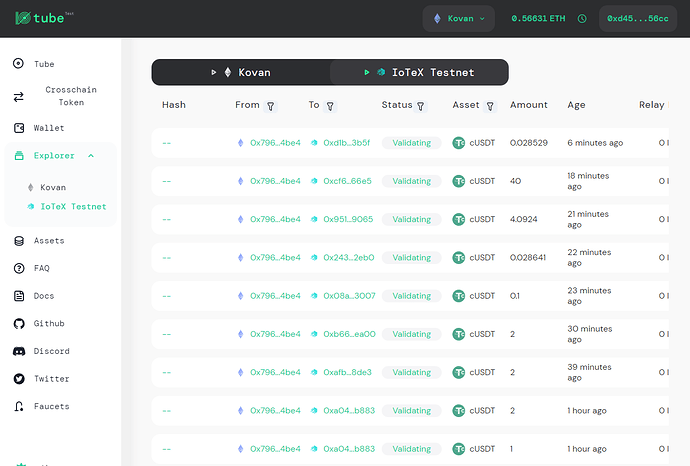Click the Ethereum icon beside Kovan under Explorer
The height and width of the screenshot is (466, 690).
[x=30, y=187]
